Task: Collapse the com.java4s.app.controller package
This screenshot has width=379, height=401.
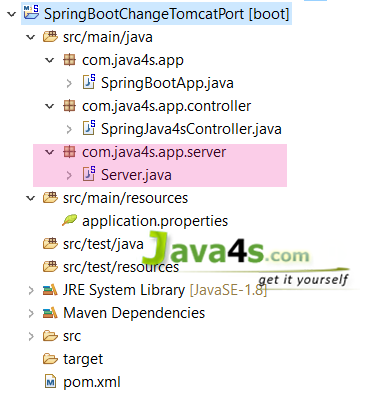Action: tap(50, 106)
